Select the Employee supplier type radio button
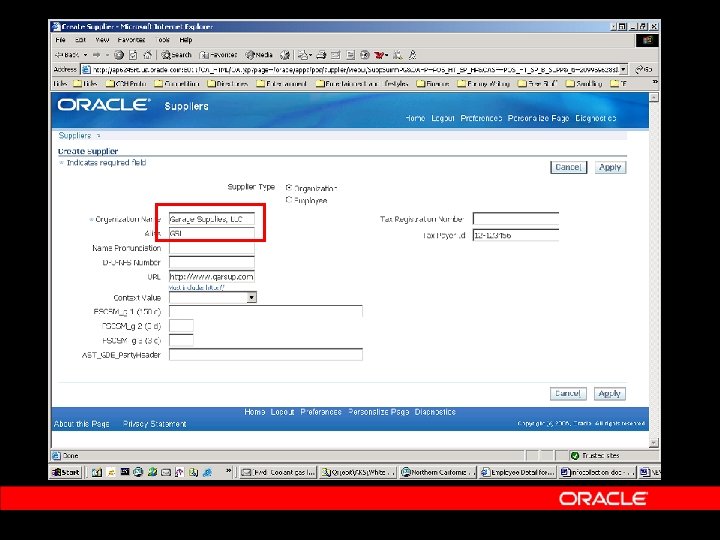720x540 pixels. [289, 200]
